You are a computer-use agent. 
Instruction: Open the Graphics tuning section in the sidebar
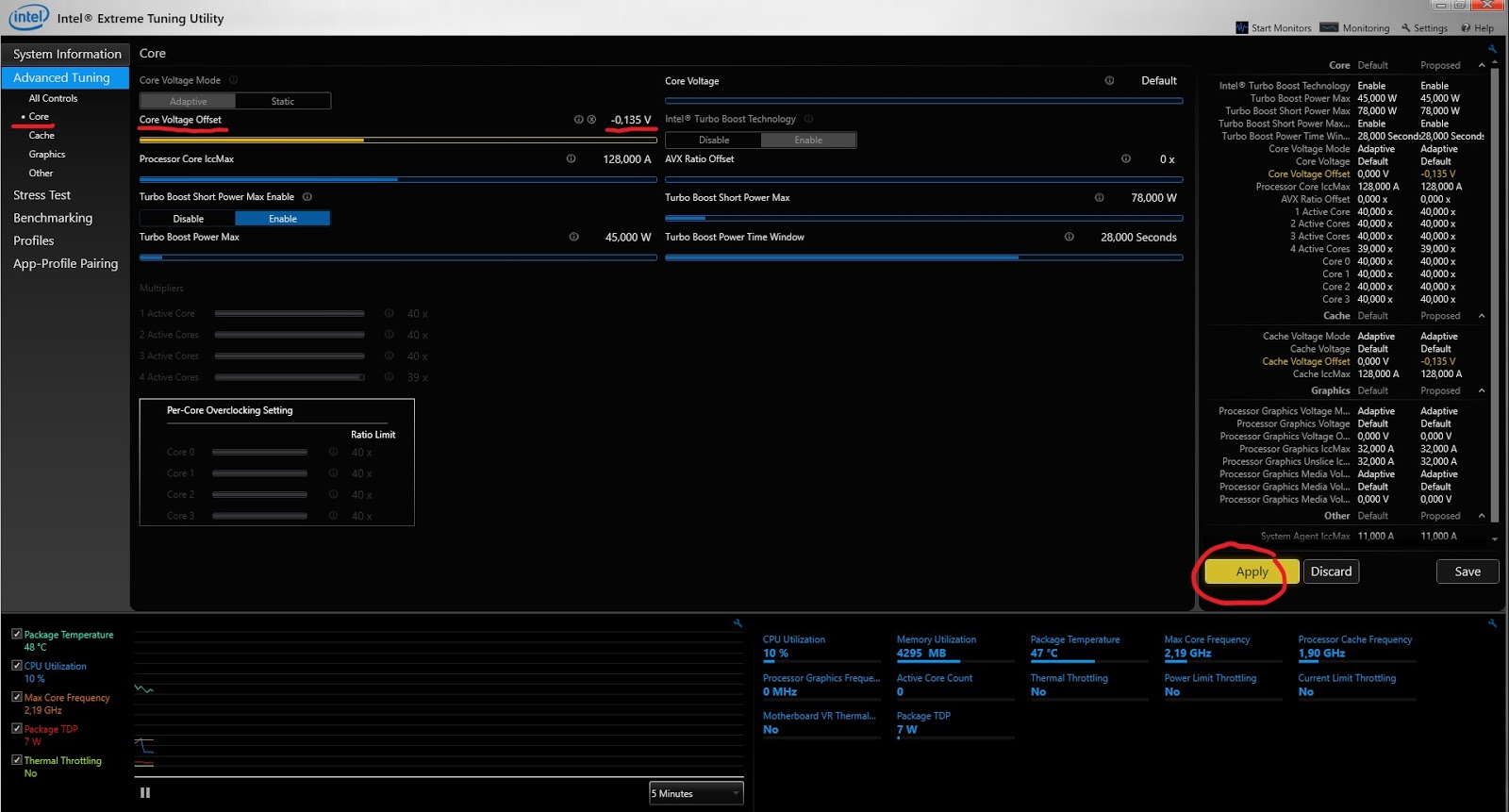(x=47, y=154)
